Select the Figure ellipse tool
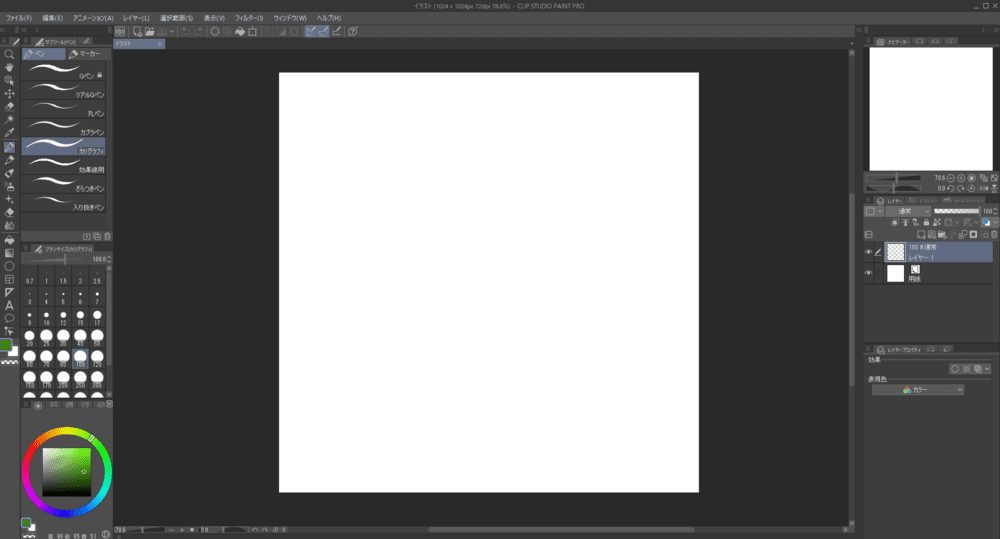The image size is (1000, 539). click(9, 266)
